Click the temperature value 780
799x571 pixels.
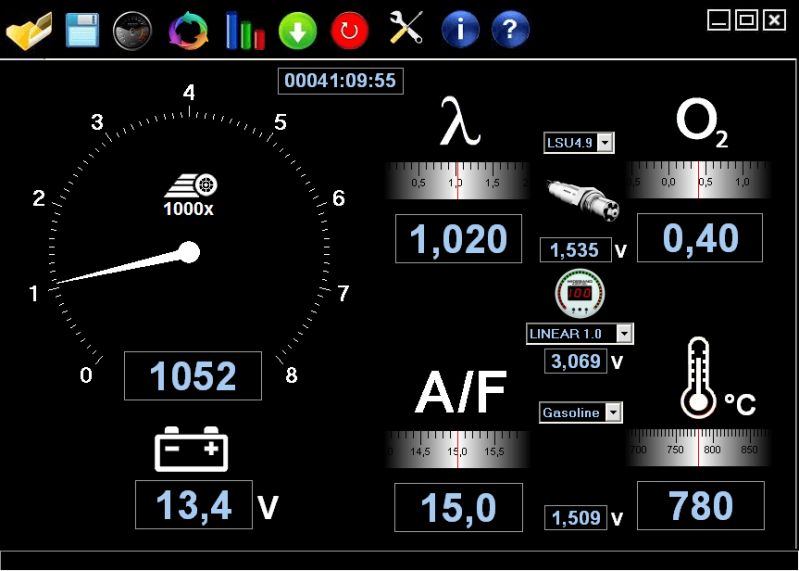(701, 505)
